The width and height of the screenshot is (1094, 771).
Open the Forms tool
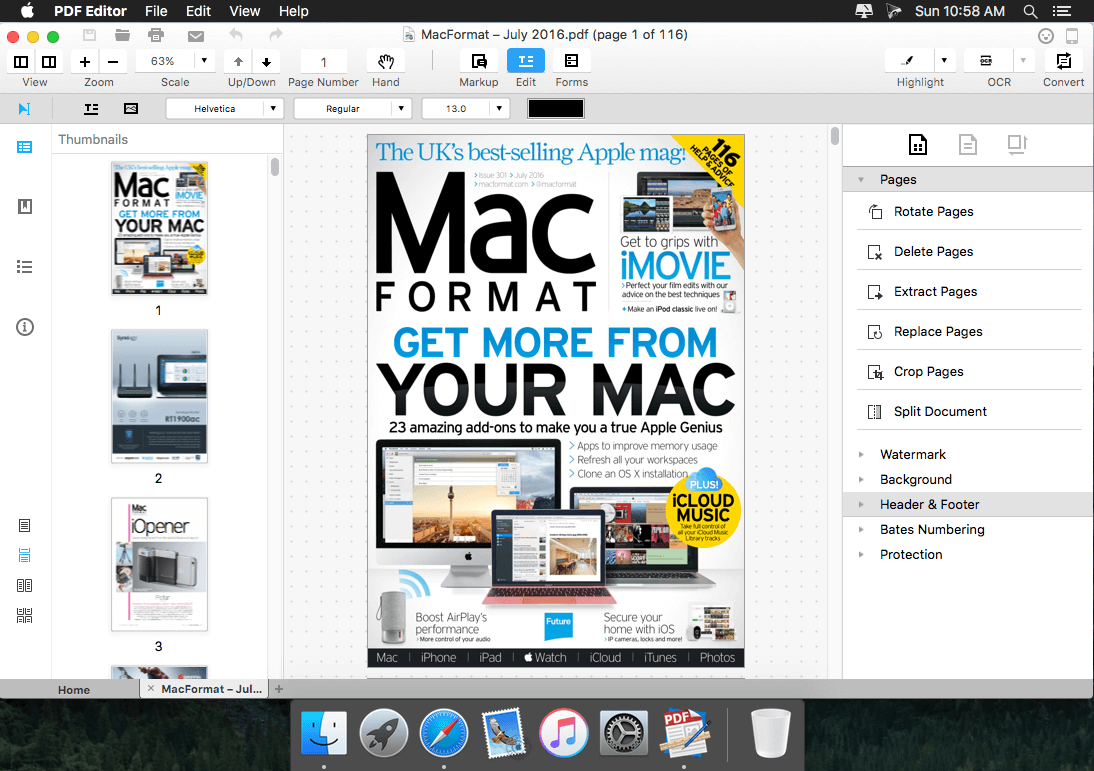pos(571,61)
